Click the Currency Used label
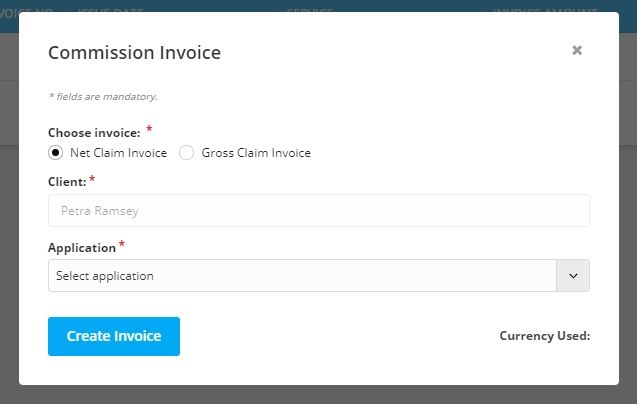The image size is (637, 404). pos(544,336)
